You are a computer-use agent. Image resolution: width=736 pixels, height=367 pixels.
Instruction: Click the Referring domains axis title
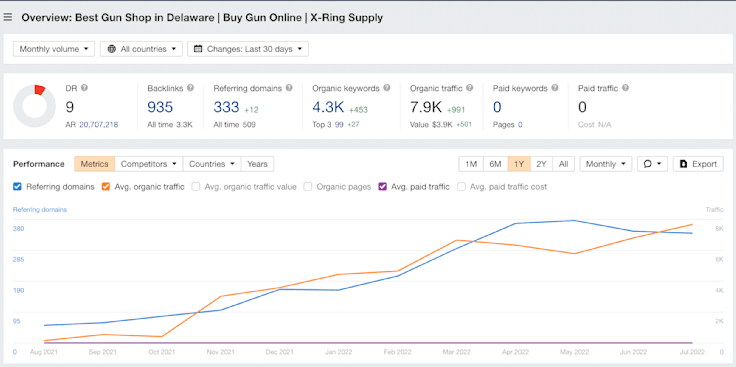(x=40, y=210)
